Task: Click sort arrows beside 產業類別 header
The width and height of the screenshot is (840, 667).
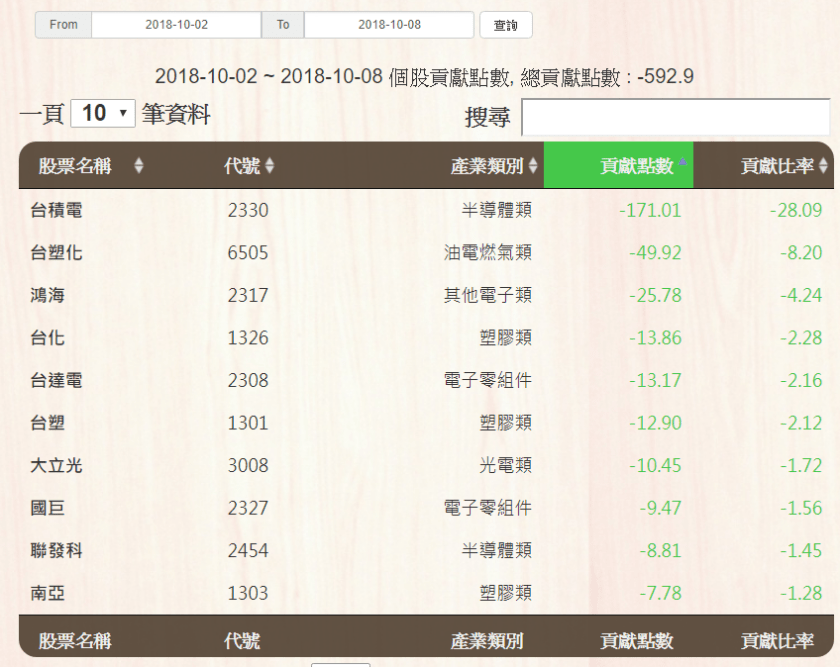Action: (532, 166)
